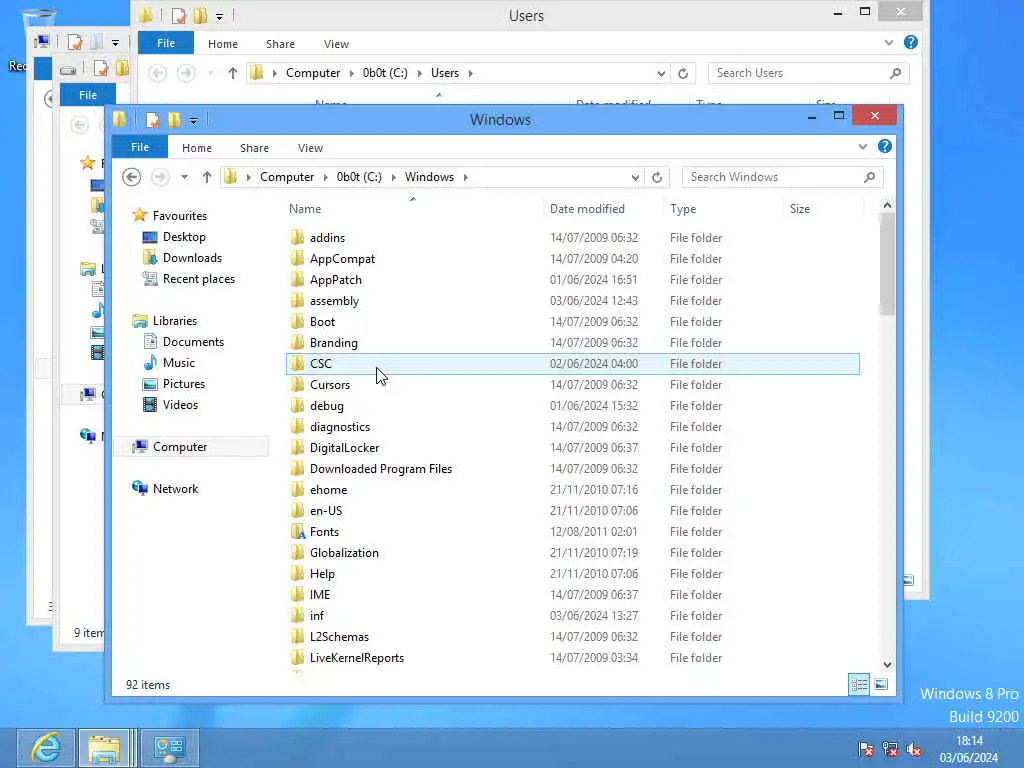Click the network tray icon
The width and height of the screenshot is (1024, 768).
[889, 748]
